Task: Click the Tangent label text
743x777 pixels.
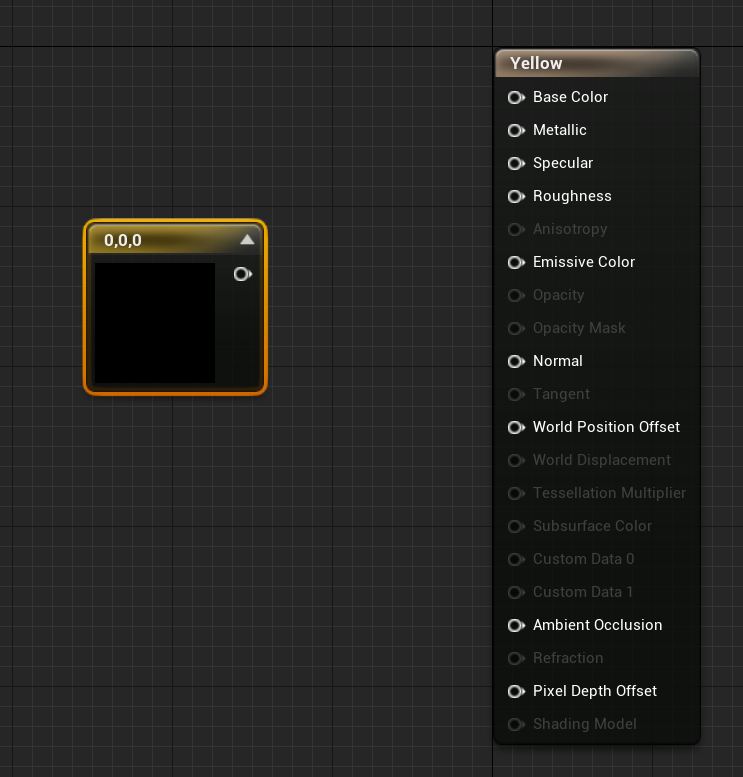Action: click(x=561, y=394)
